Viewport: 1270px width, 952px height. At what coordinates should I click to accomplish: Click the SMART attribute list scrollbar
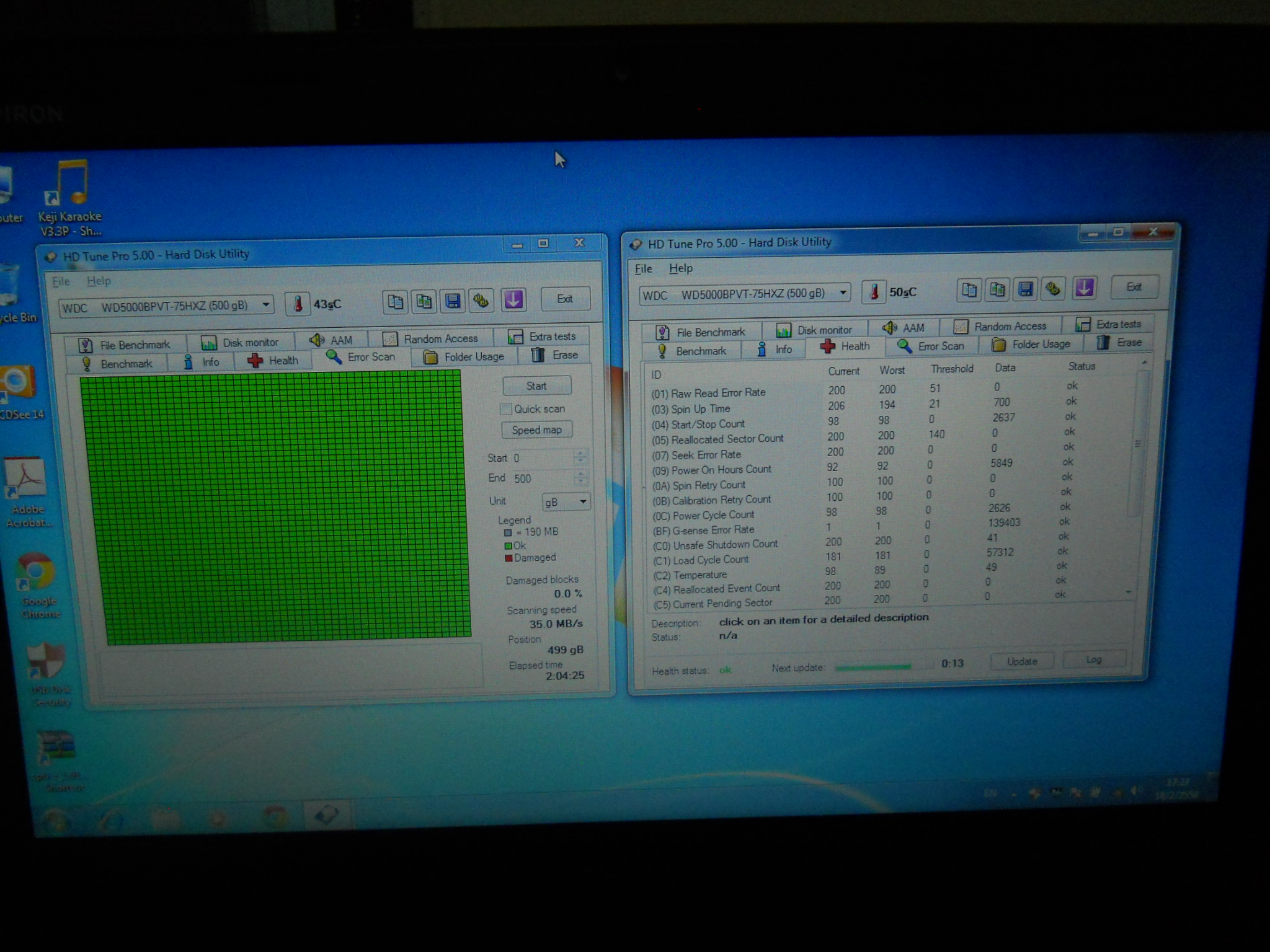click(x=1137, y=444)
